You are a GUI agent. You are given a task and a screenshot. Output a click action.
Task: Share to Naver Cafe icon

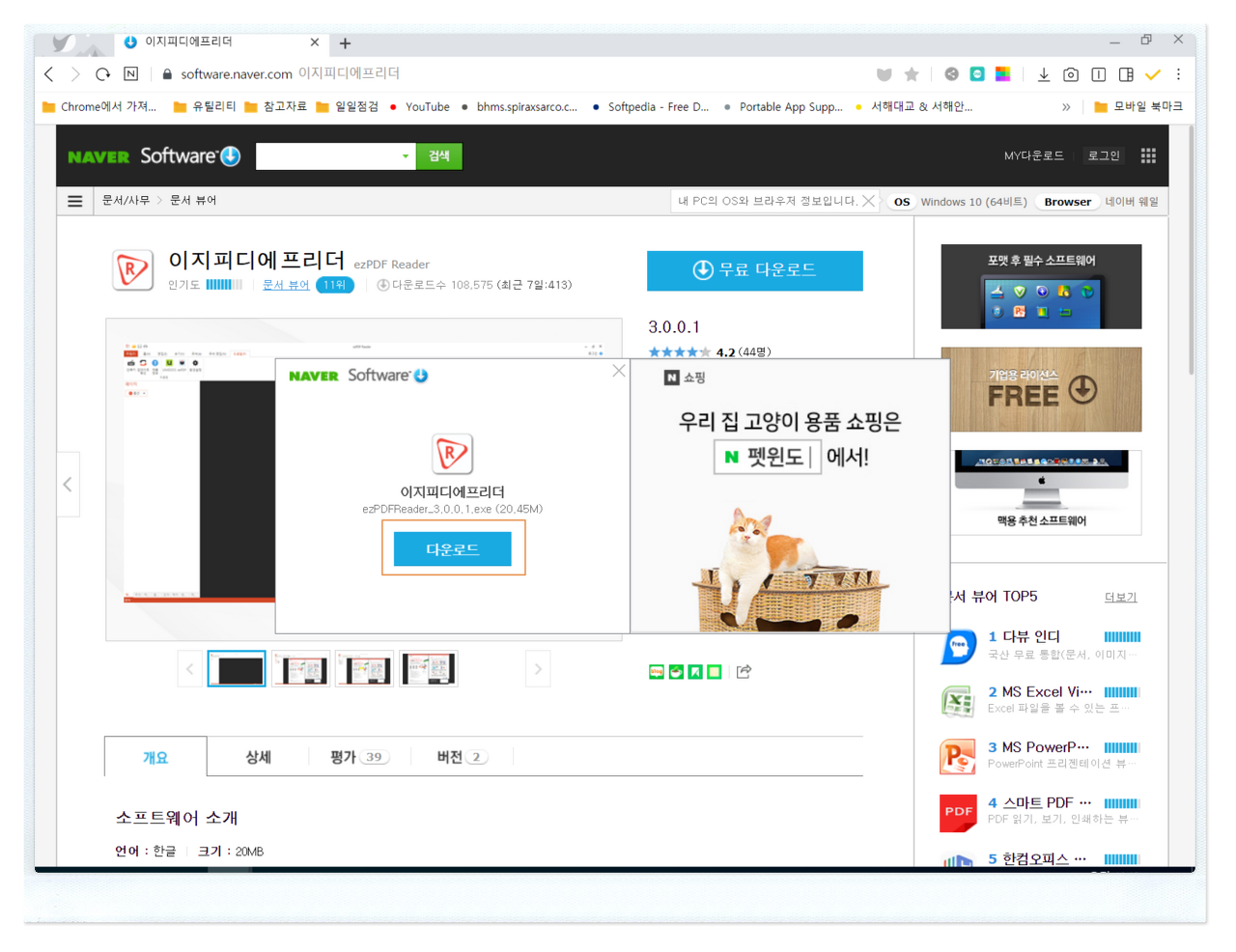(676, 672)
